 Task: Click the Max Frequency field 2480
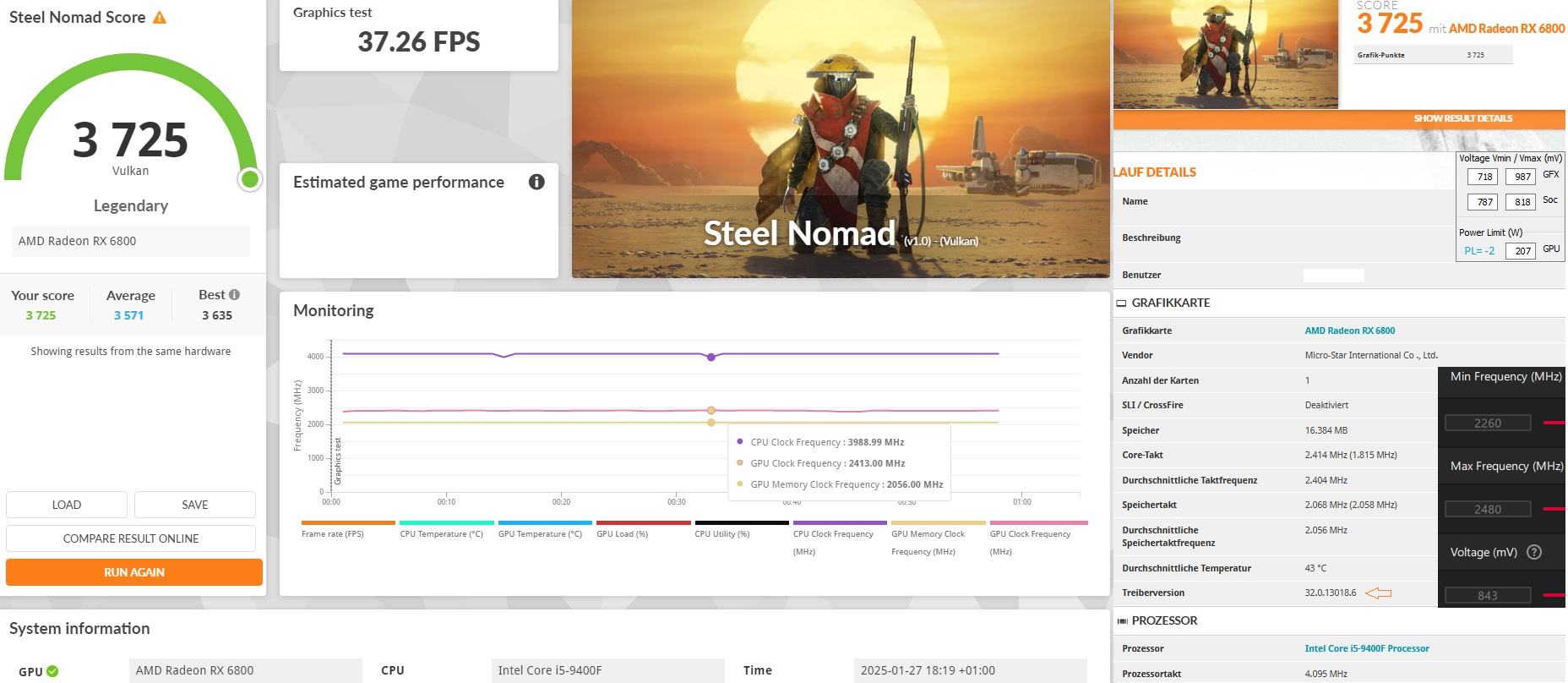pyautogui.click(x=1488, y=509)
